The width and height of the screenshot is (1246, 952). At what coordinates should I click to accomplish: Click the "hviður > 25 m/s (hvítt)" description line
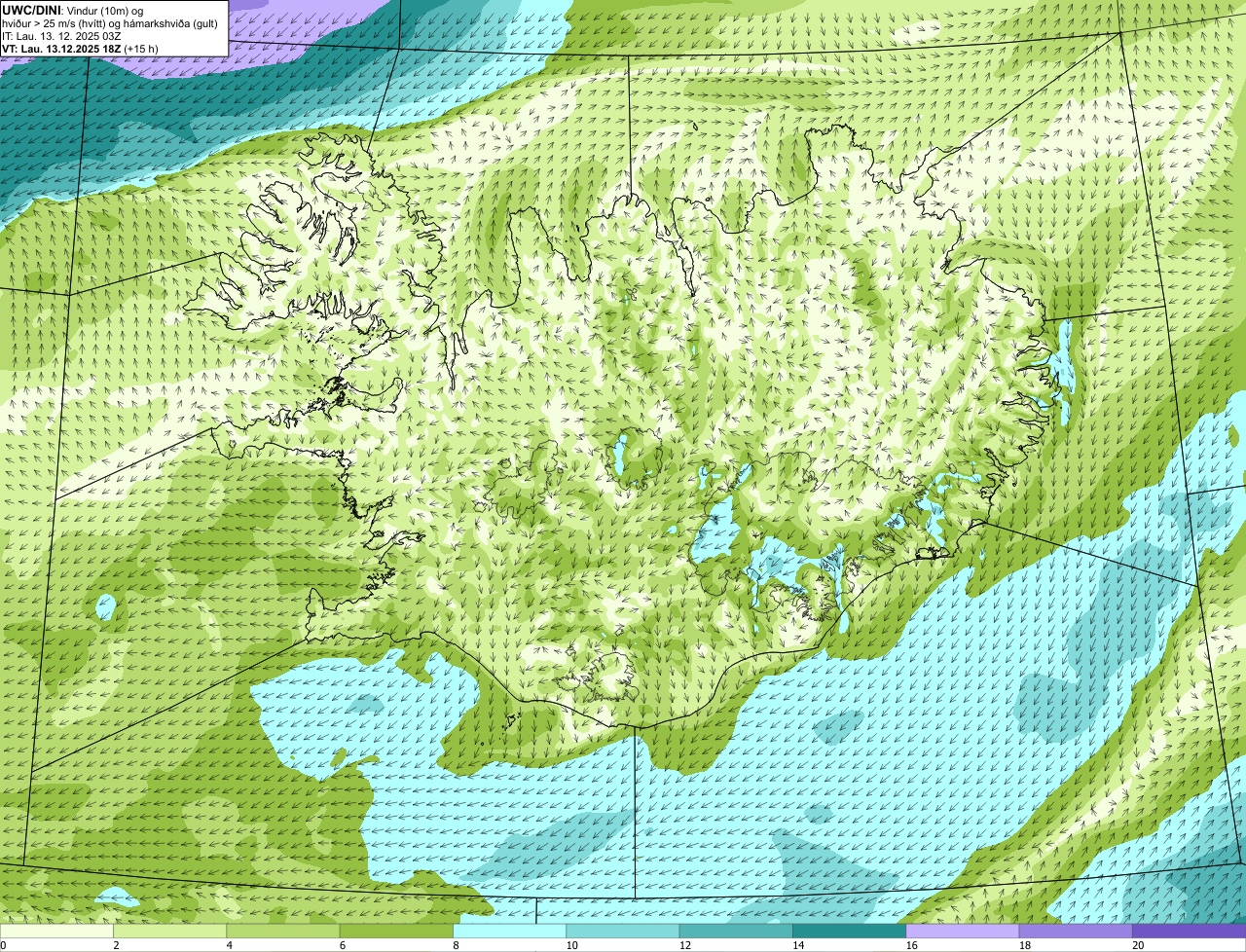110,23
